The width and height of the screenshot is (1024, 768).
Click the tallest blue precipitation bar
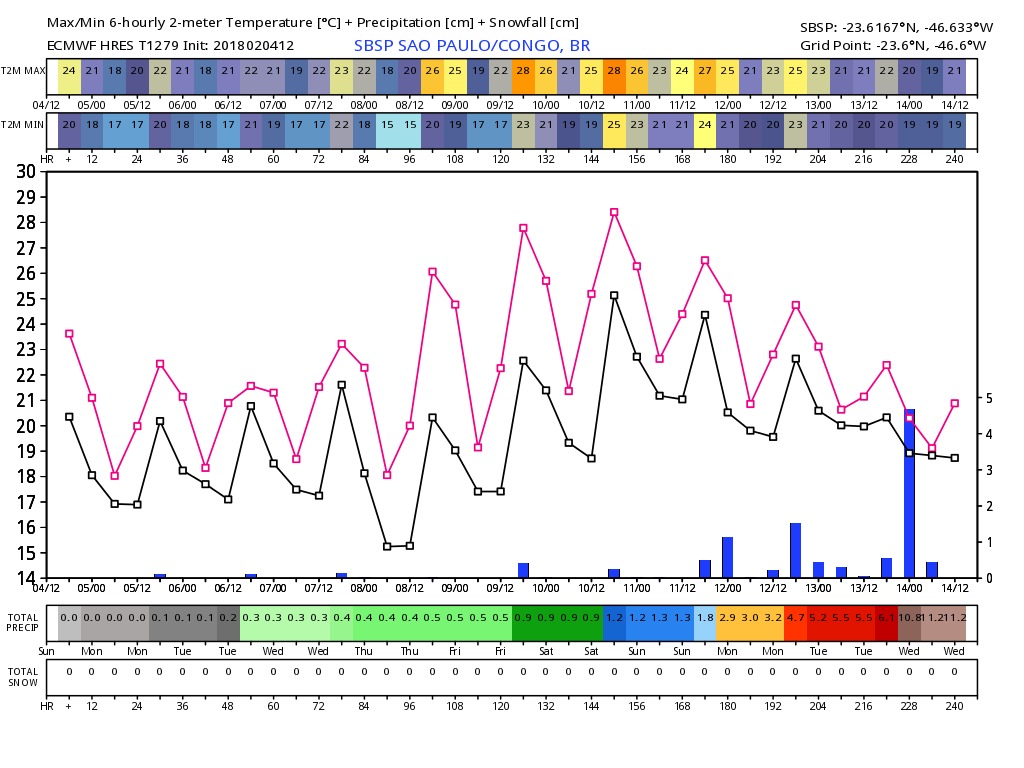coord(909,494)
